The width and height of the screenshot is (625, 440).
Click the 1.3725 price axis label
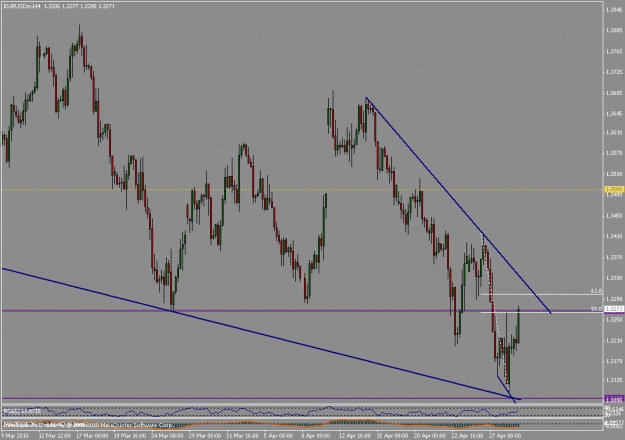pos(614,72)
